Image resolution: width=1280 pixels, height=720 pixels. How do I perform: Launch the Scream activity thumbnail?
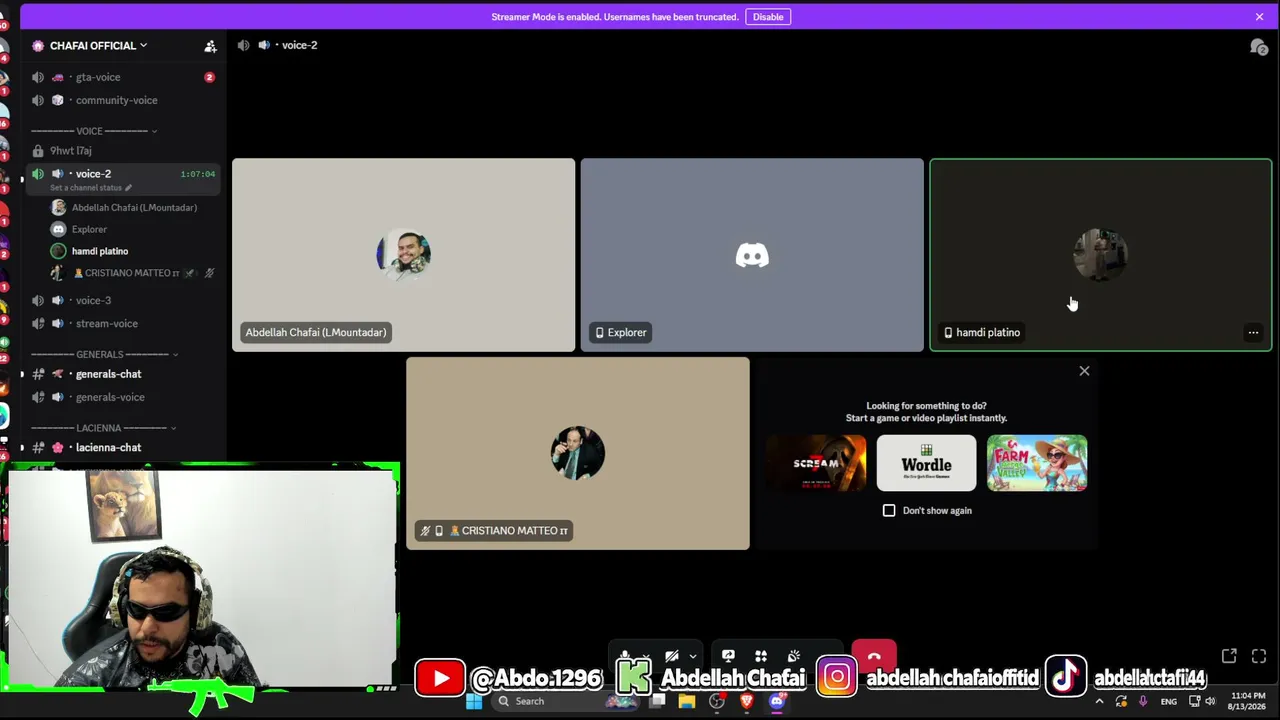pyautogui.click(x=816, y=463)
